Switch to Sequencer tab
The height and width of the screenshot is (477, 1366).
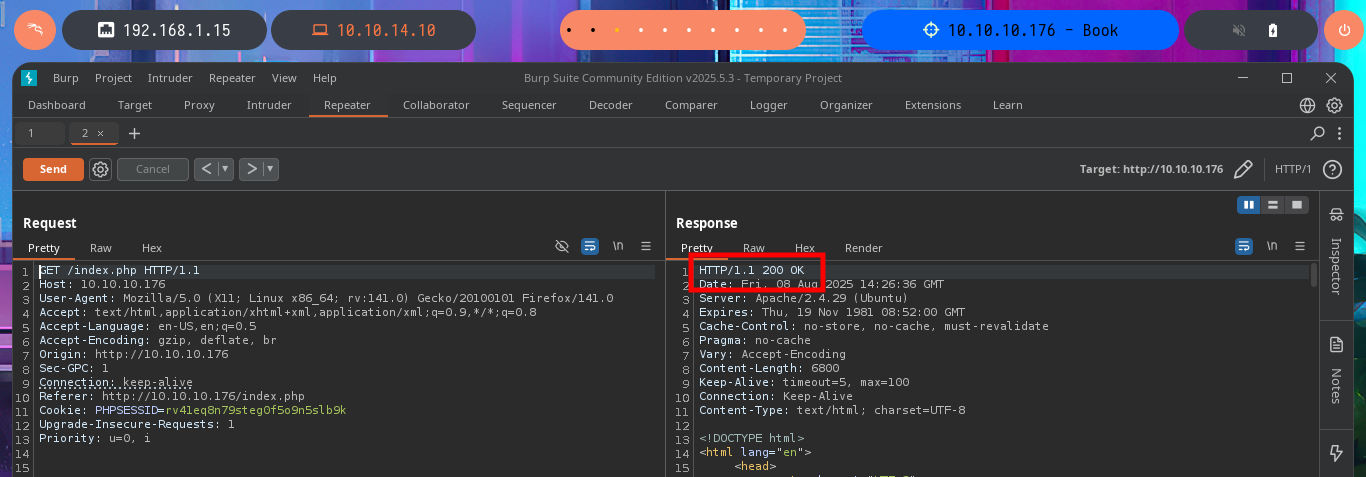pyautogui.click(x=529, y=105)
